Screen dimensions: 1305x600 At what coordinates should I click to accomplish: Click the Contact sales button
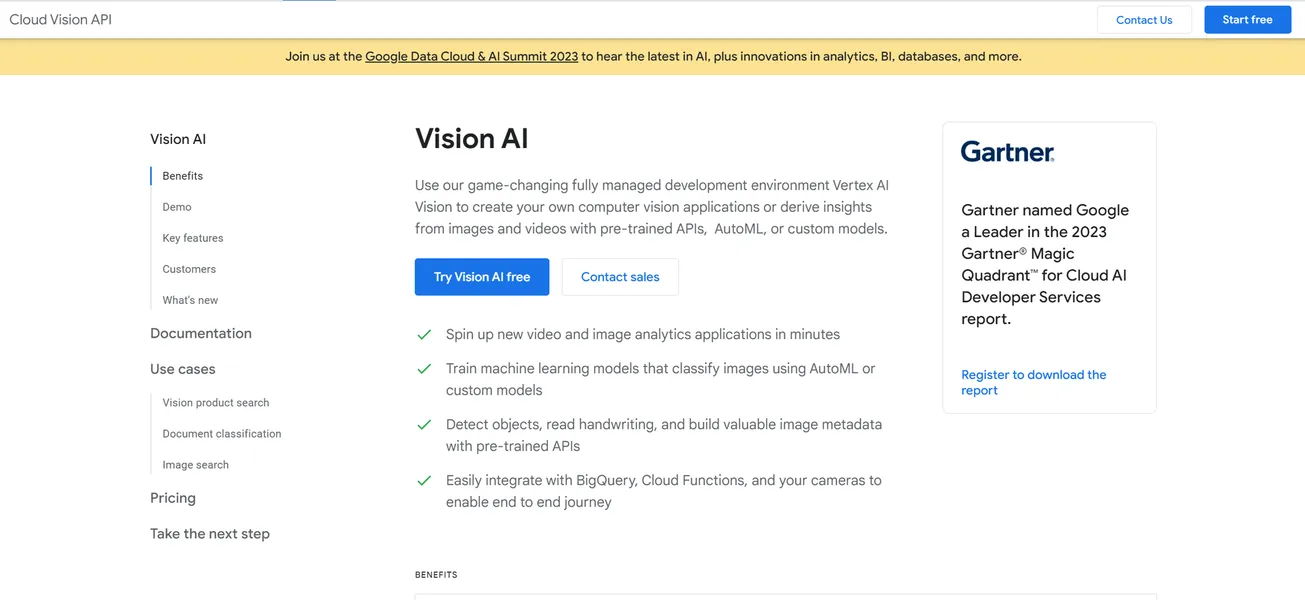(620, 277)
